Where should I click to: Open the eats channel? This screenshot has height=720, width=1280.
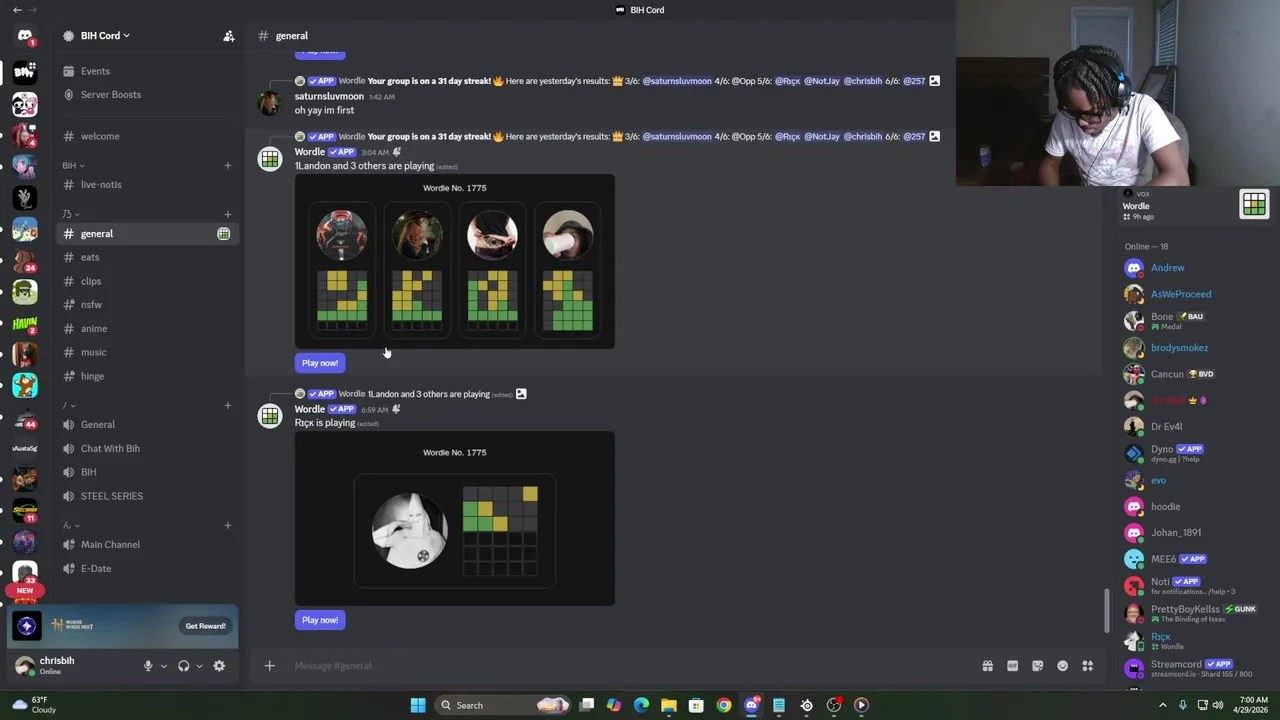pyautogui.click(x=147, y=257)
